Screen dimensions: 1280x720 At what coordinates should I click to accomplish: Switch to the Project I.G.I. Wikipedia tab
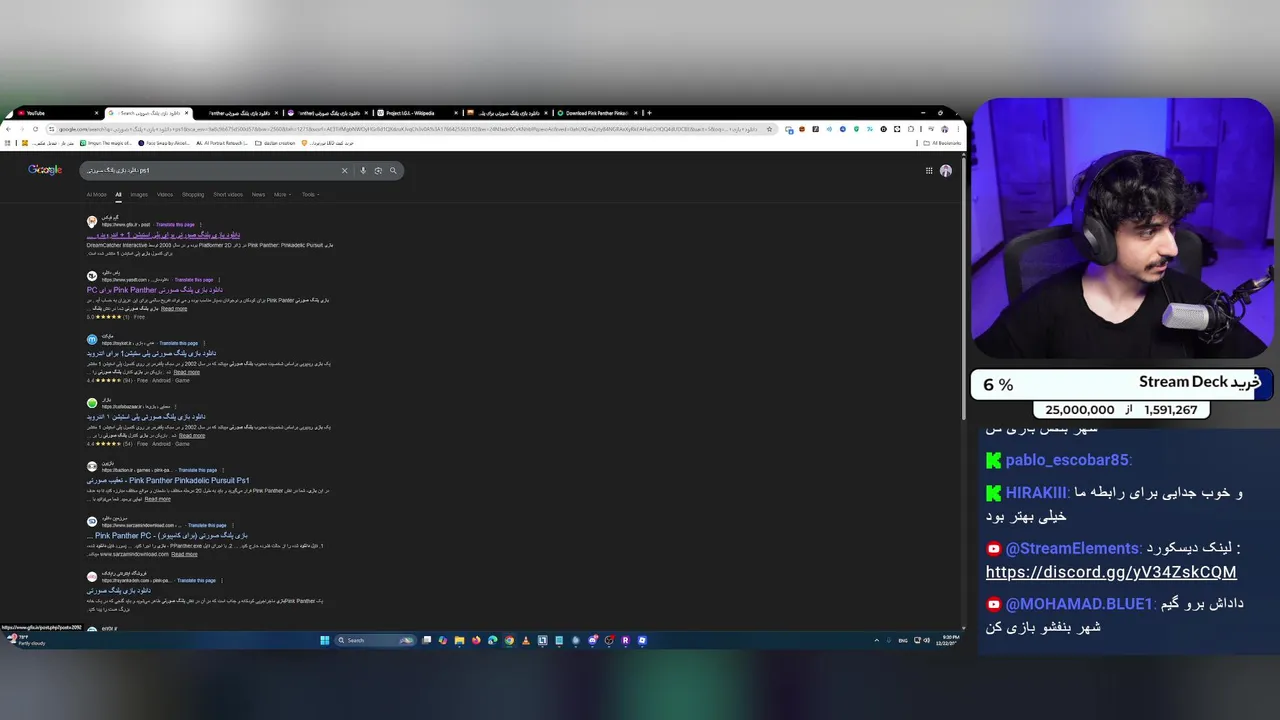pyautogui.click(x=418, y=113)
